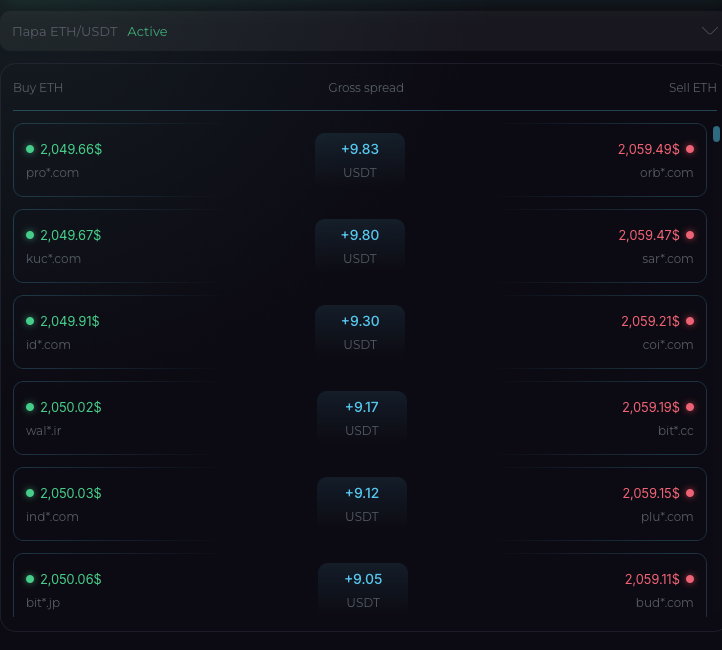Click green dot beside 2,050.06$

click(x=30, y=579)
